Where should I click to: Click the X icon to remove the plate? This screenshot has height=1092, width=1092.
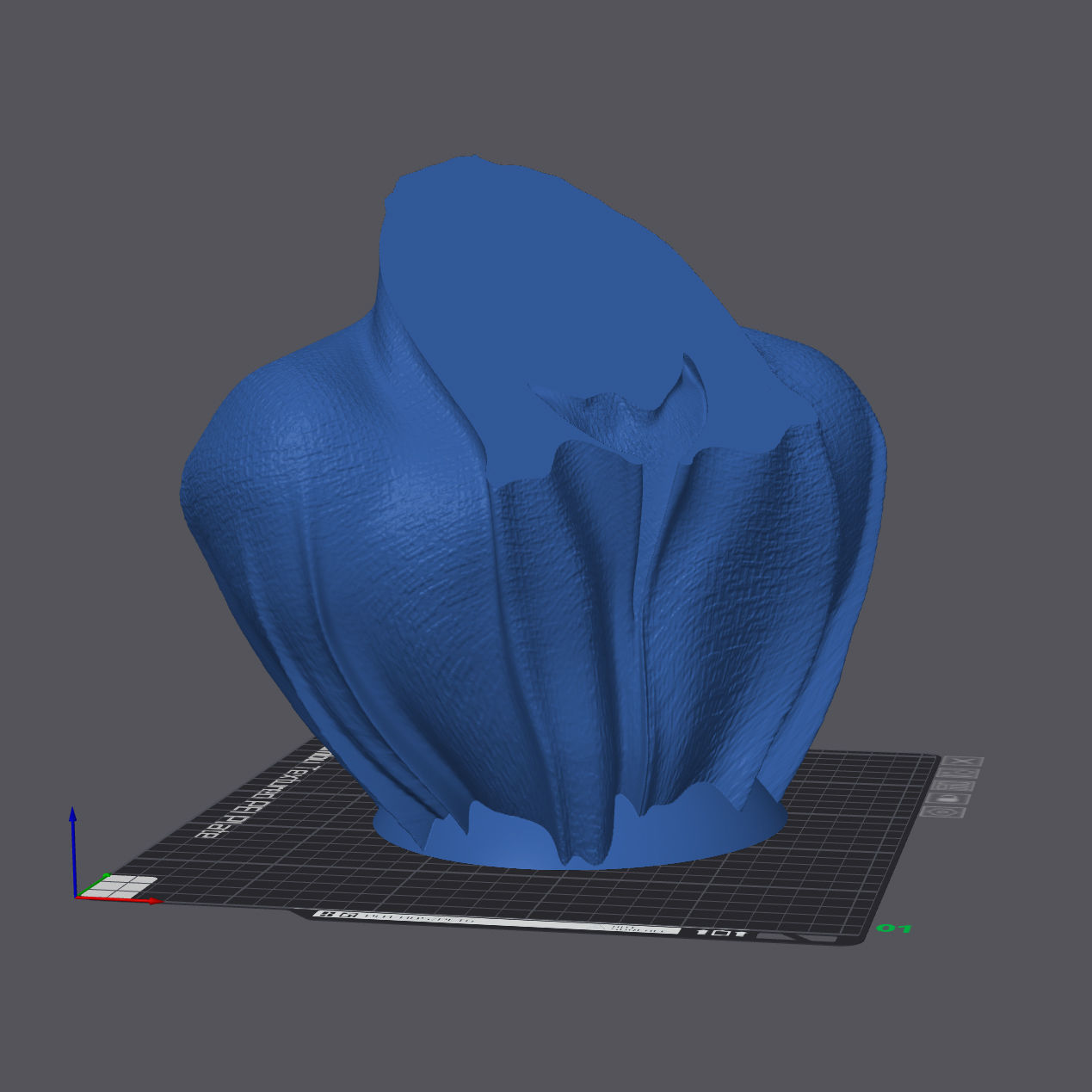[963, 762]
